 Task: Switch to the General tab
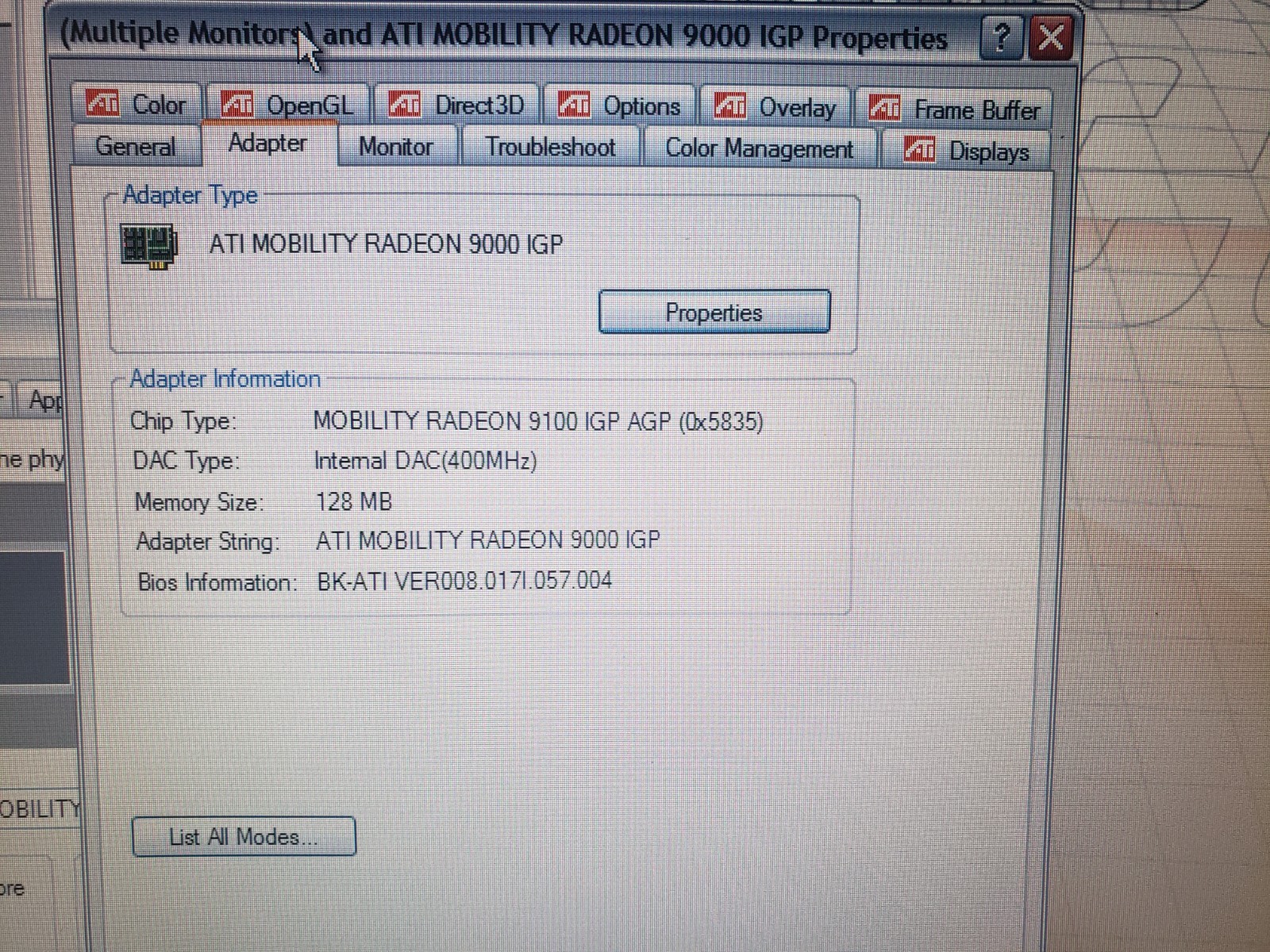(136, 147)
